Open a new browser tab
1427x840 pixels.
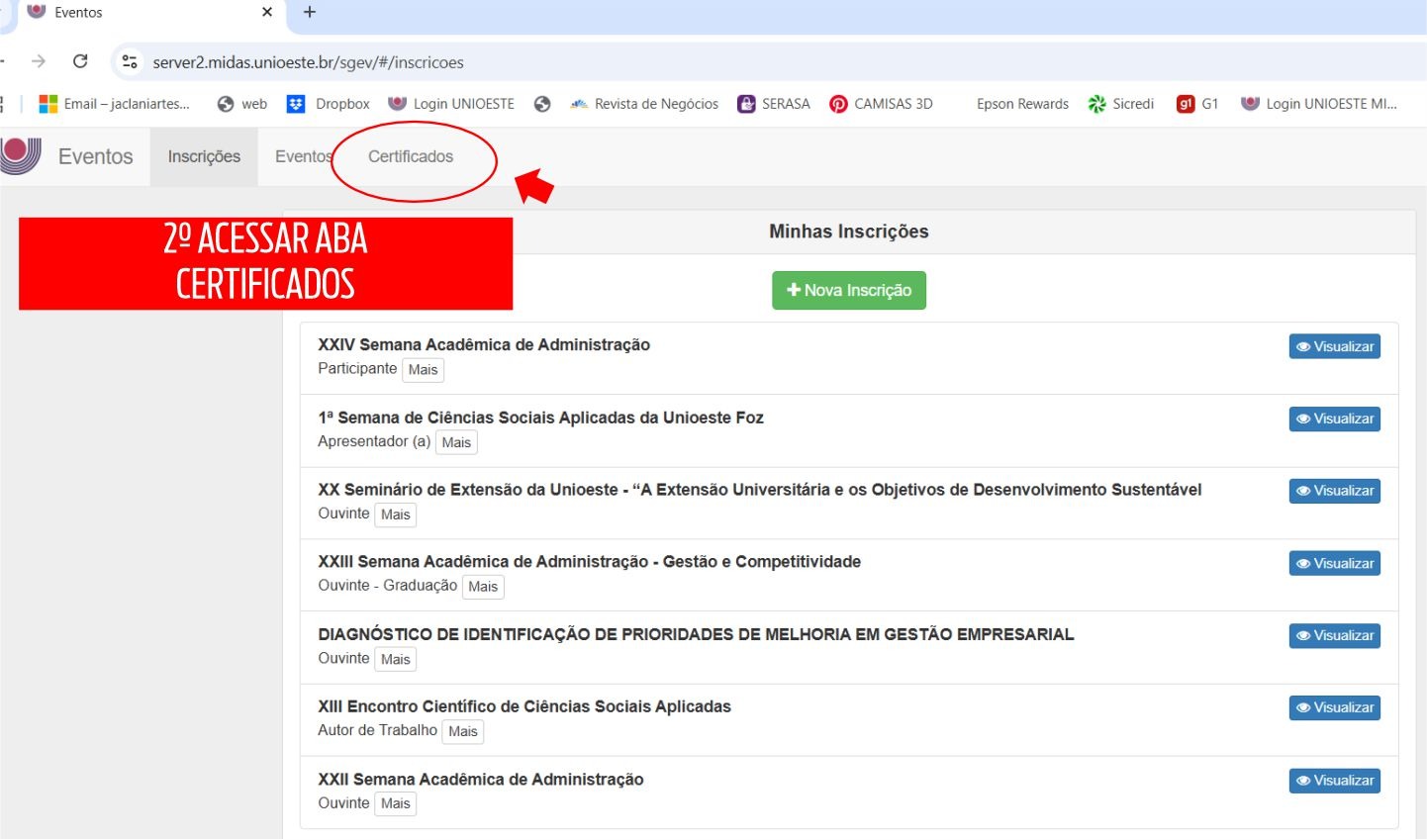[x=310, y=12]
